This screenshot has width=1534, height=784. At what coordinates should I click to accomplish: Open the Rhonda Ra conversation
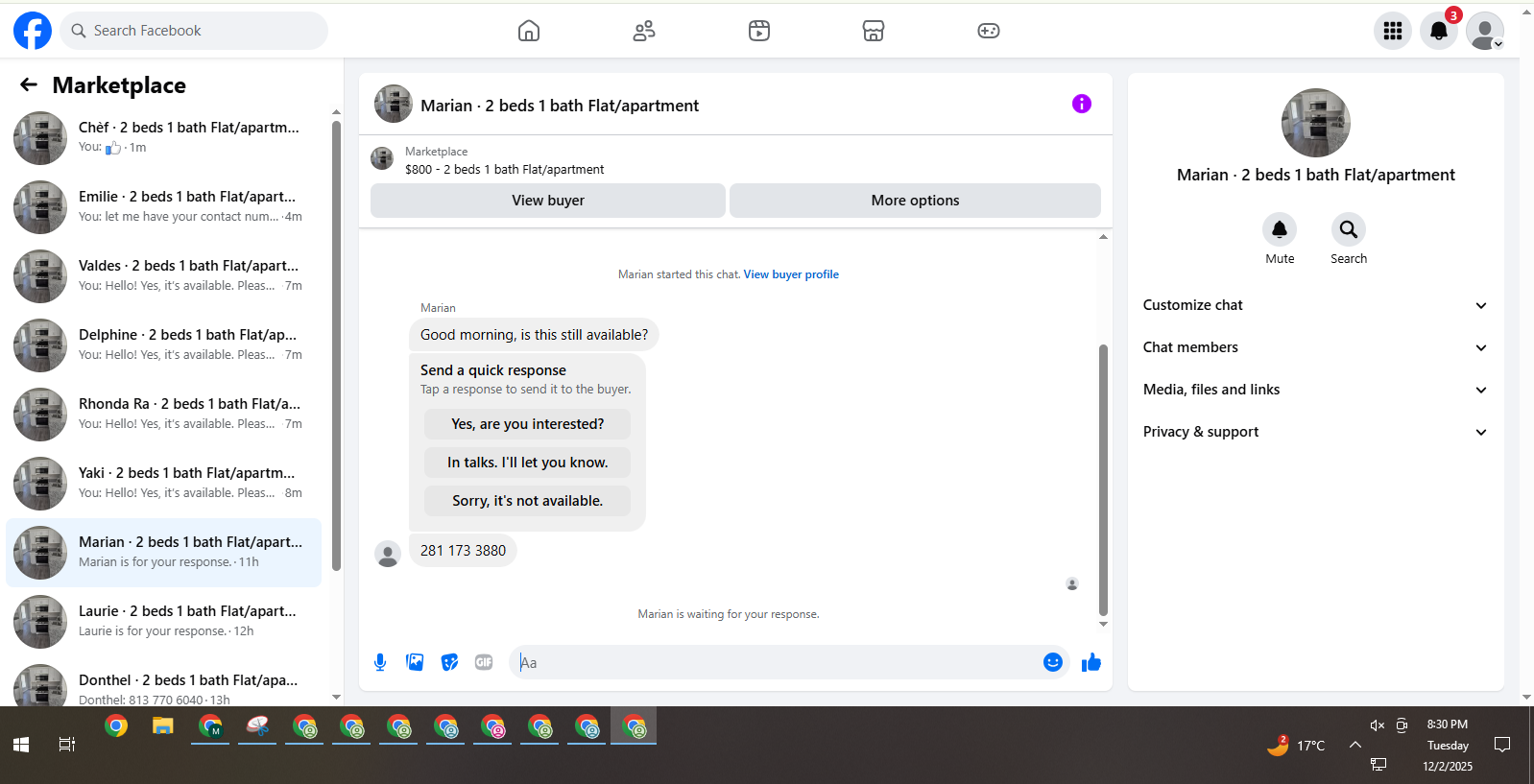[164, 414]
